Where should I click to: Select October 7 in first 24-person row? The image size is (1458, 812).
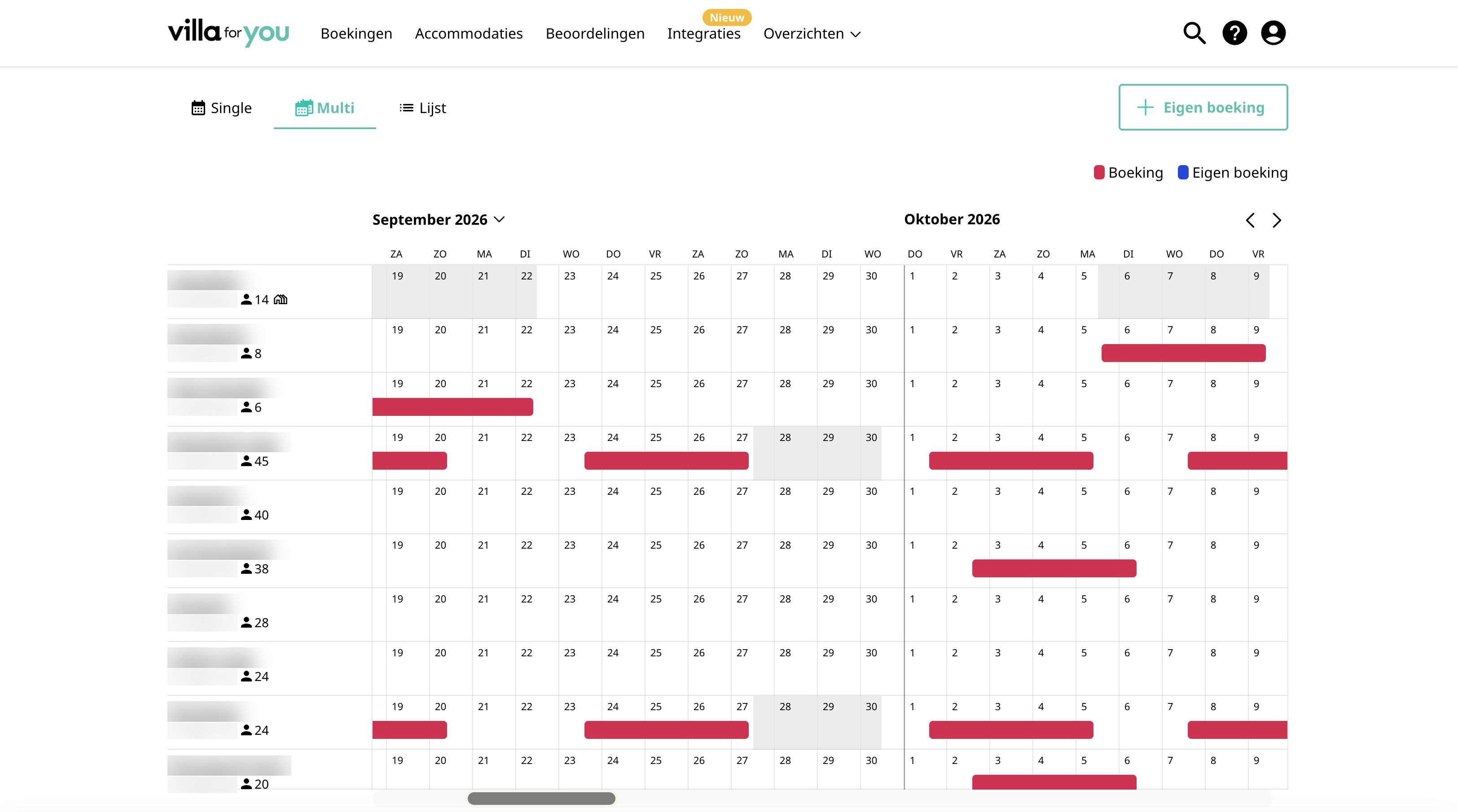click(1183, 668)
